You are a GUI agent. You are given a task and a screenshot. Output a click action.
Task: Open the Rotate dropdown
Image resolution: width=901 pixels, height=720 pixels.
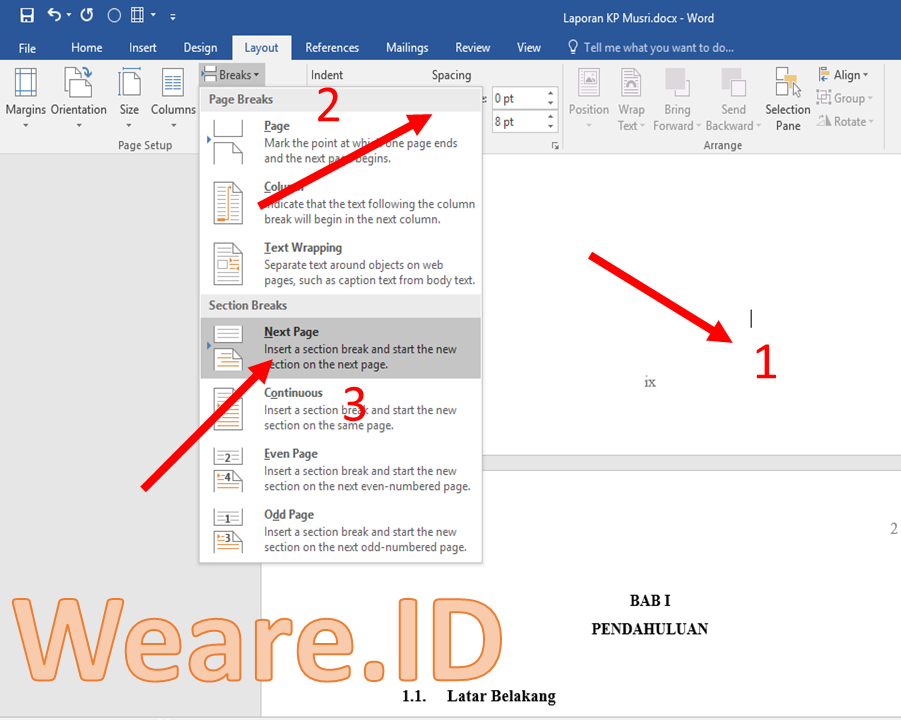click(845, 121)
